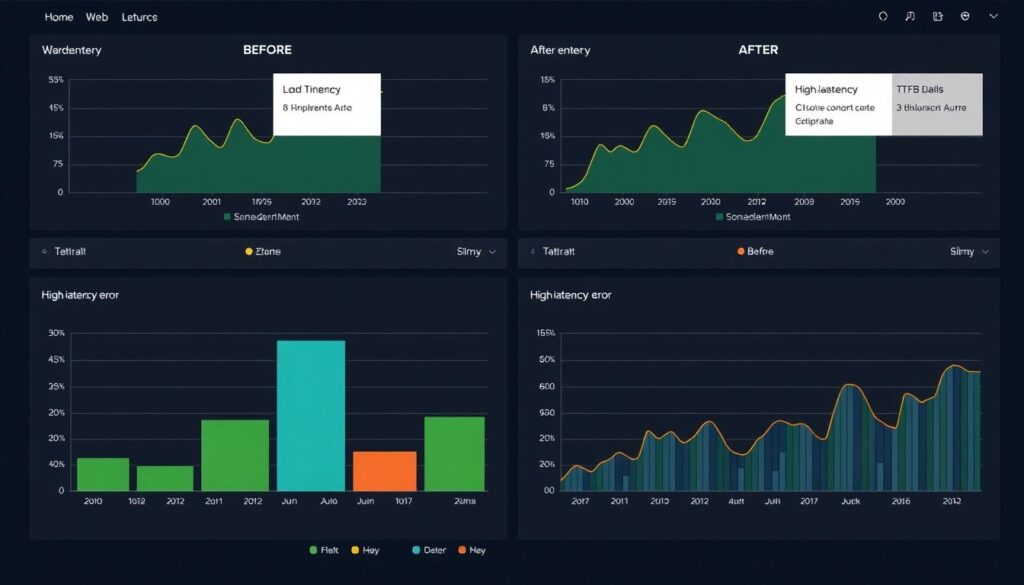The height and width of the screenshot is (585, 1024).
Task: Open the Home menu
Action: 58,17
